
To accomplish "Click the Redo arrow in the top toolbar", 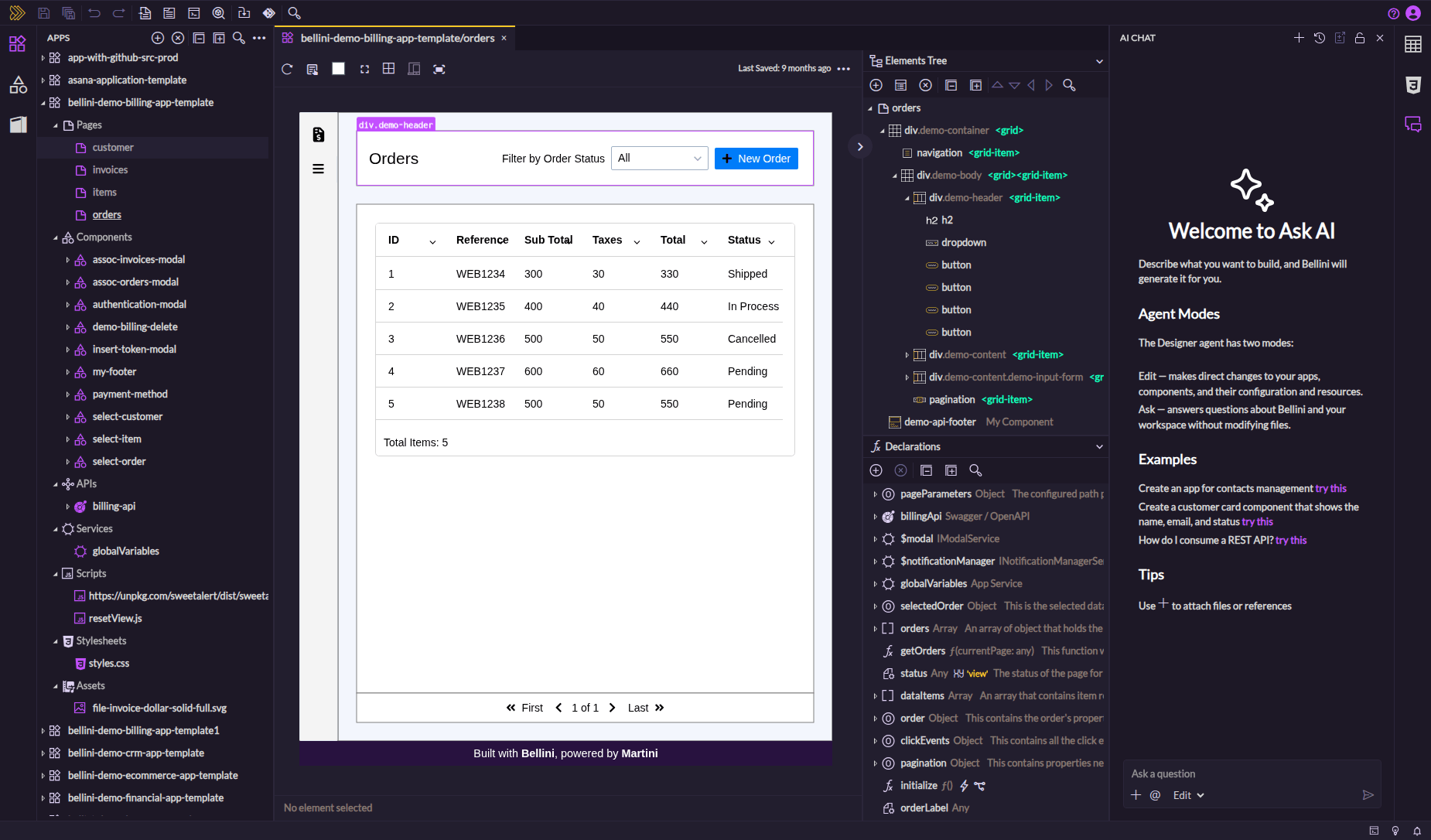I will click(x=119, y=13).
